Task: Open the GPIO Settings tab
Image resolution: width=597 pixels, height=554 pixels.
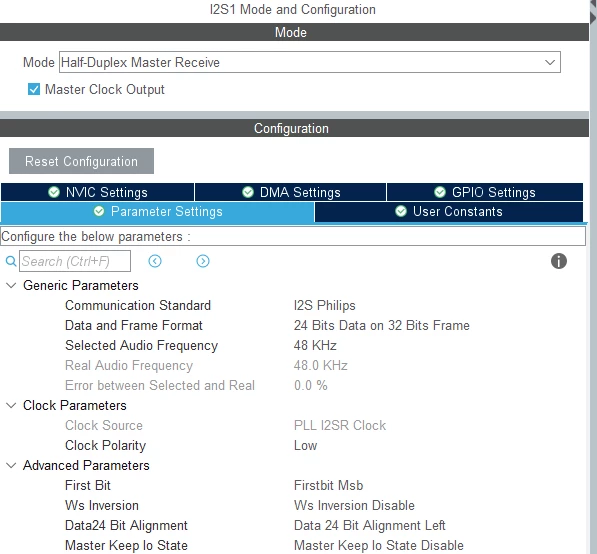Action: (x=485, y=192)
